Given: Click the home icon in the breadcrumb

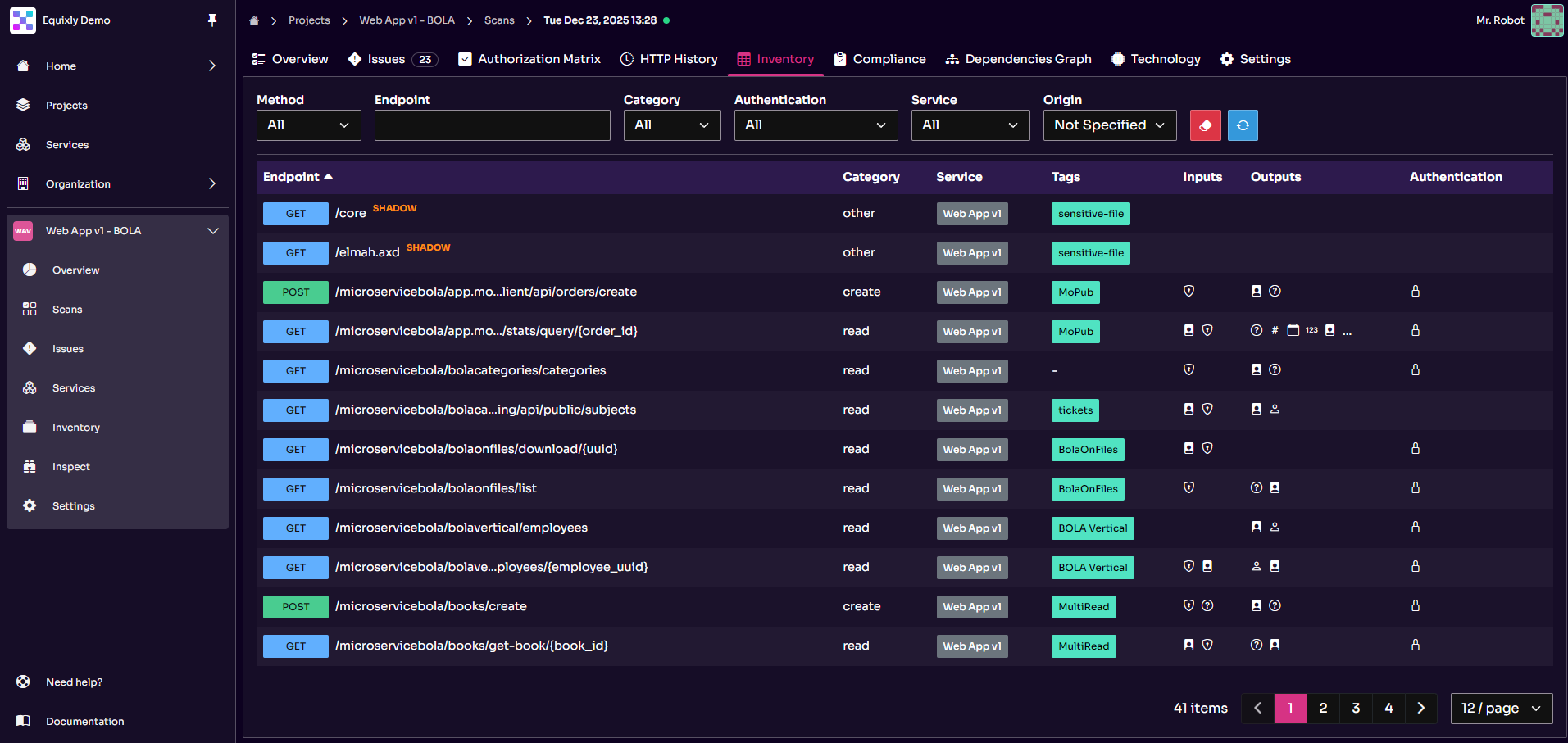Looking at the screenshot, I should click(254, 20).
